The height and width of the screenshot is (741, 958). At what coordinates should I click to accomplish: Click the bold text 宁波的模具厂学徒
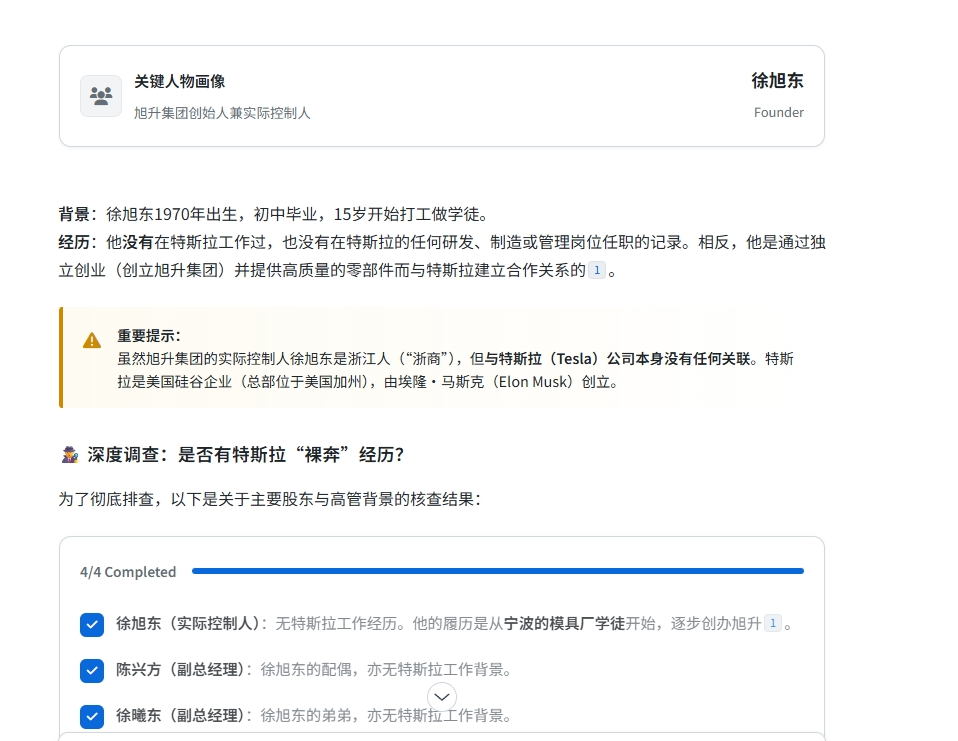click(x=564, y=624)
